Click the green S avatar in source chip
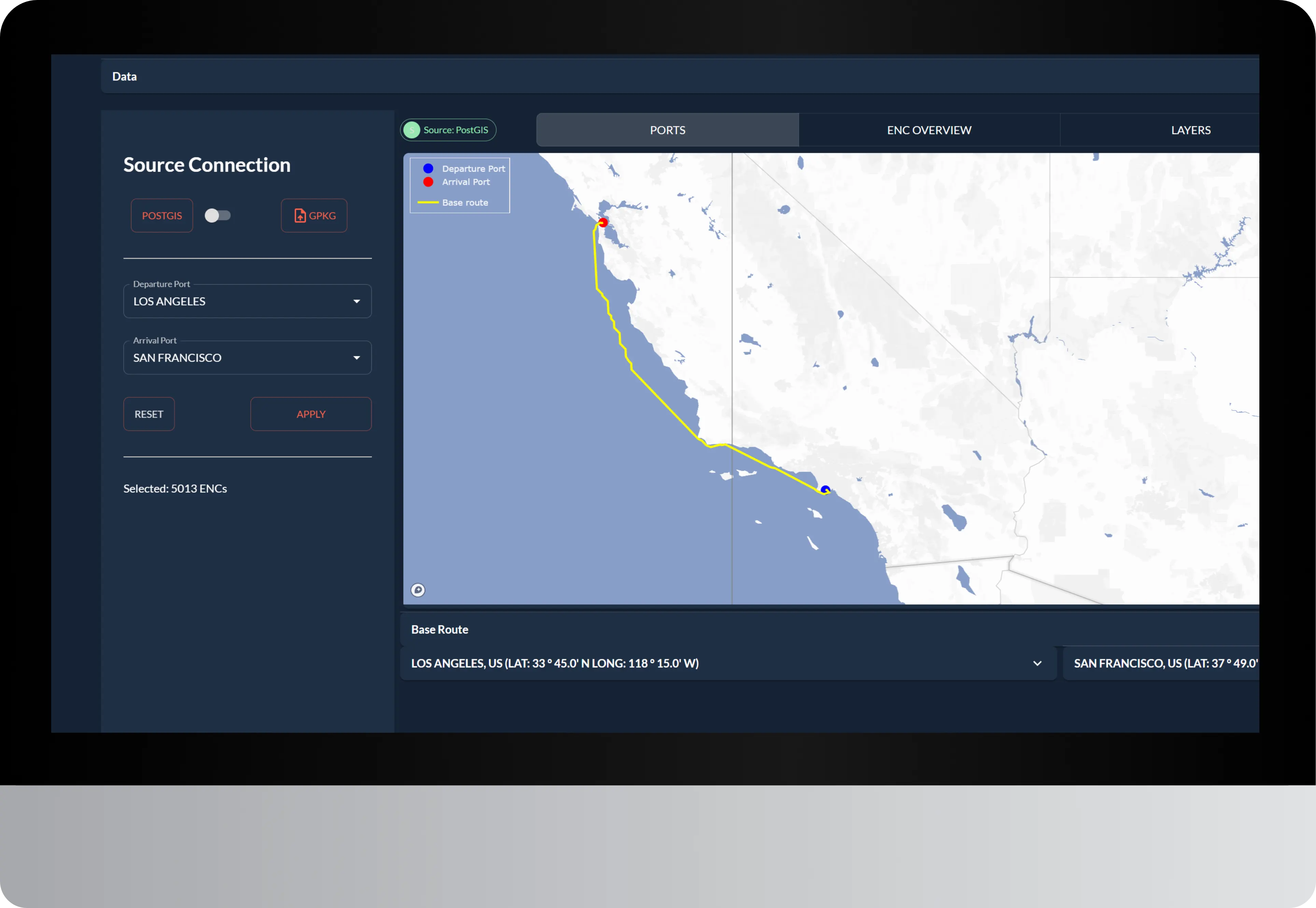This screenshot has height=908, width=1316. pos(412,130)
